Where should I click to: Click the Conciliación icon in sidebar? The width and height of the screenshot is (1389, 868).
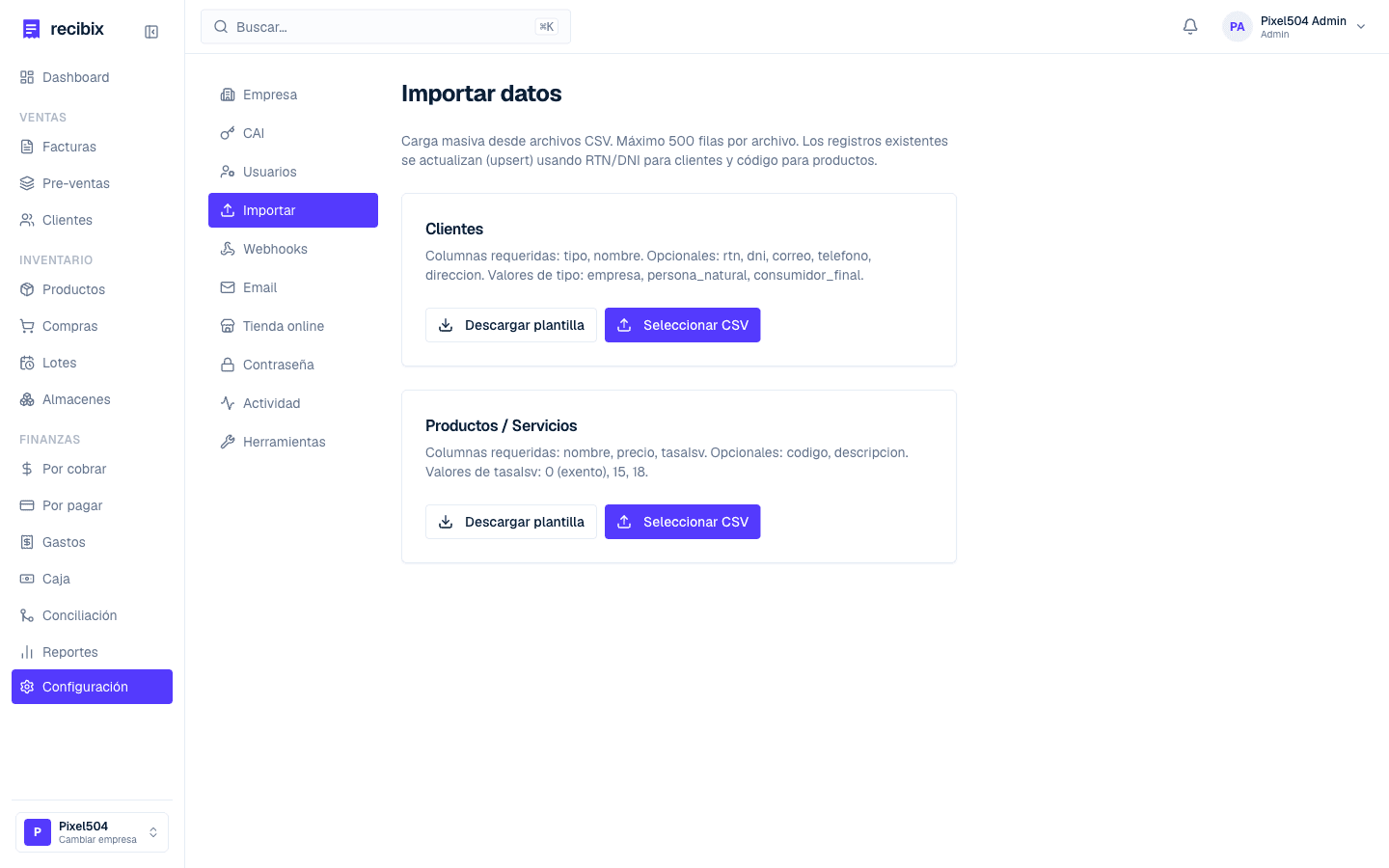point(27,615)
